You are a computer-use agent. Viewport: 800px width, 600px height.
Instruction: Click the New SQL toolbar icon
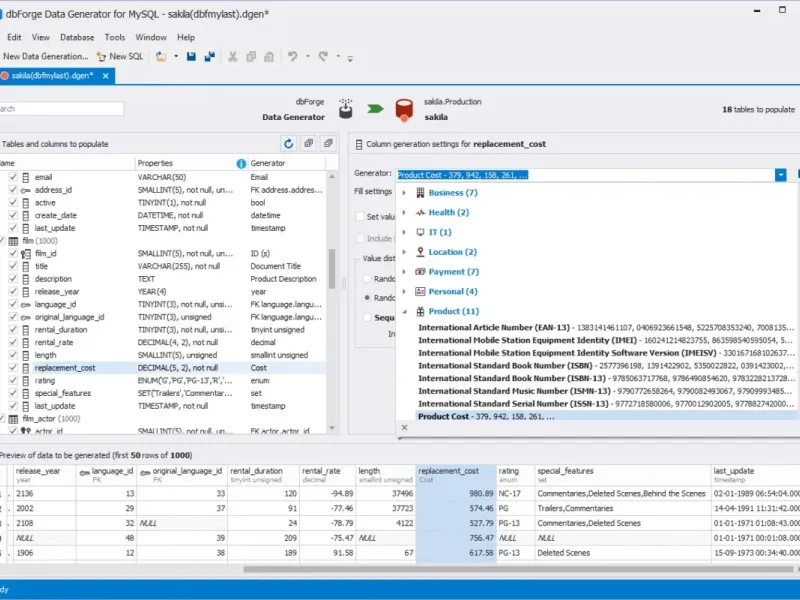pyautogui.click(x=124, y=57)
